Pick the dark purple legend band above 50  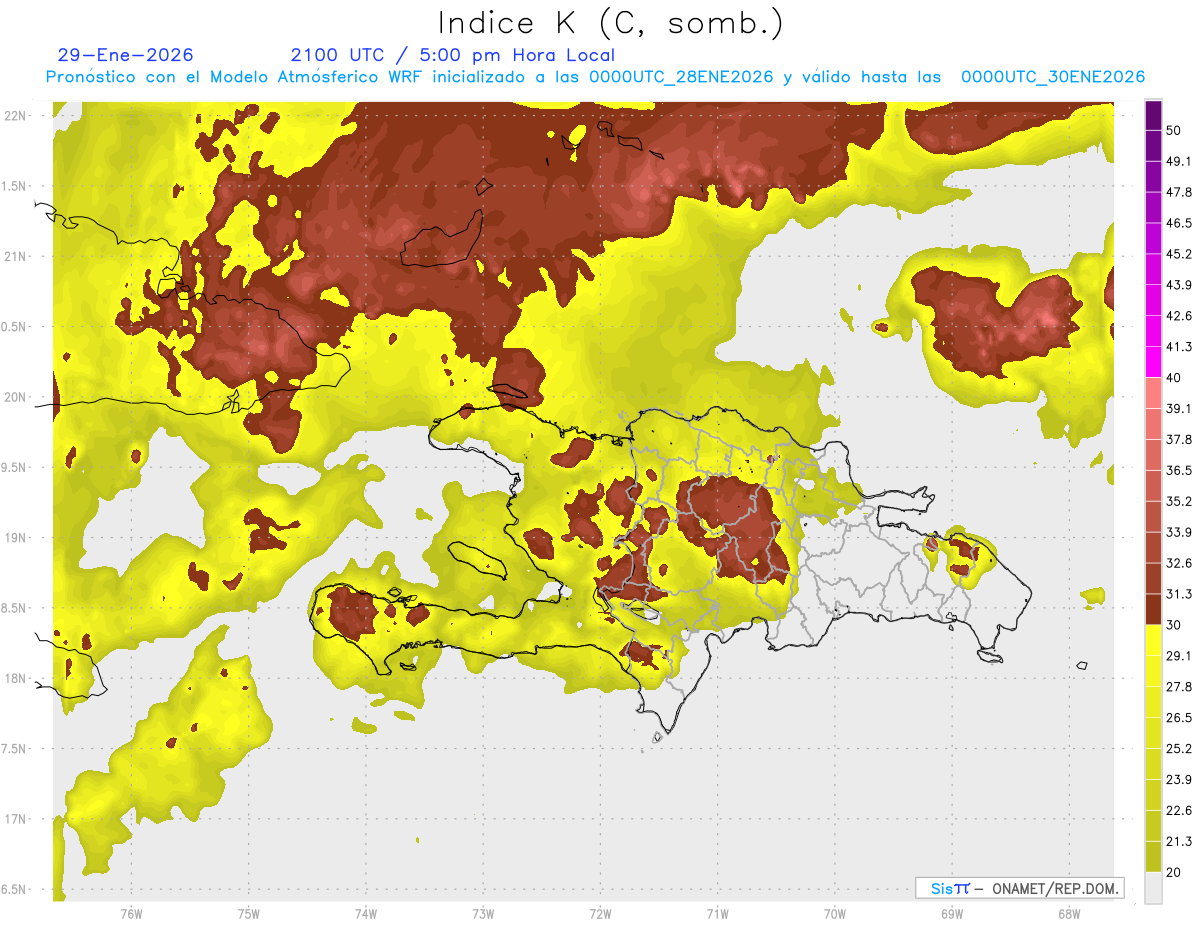pyautogui.click(x=1153, y=115)
